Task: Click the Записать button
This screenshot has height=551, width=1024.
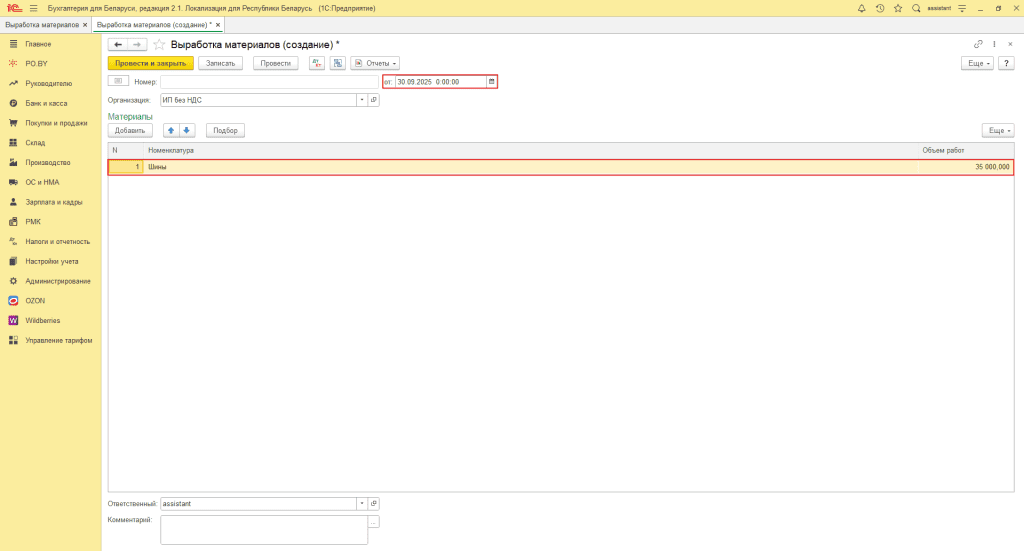Action: pos(221,63)
